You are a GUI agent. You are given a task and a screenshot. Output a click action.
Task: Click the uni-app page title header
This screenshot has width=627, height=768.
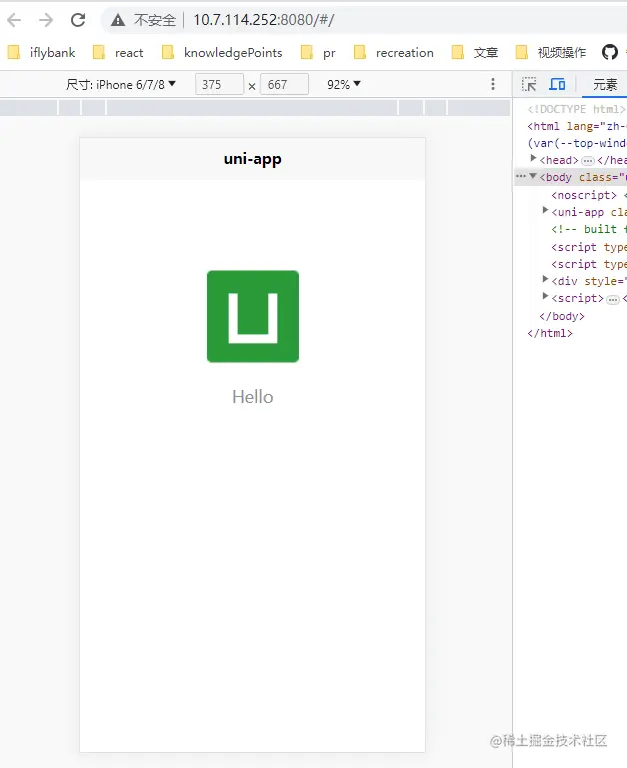253,159
